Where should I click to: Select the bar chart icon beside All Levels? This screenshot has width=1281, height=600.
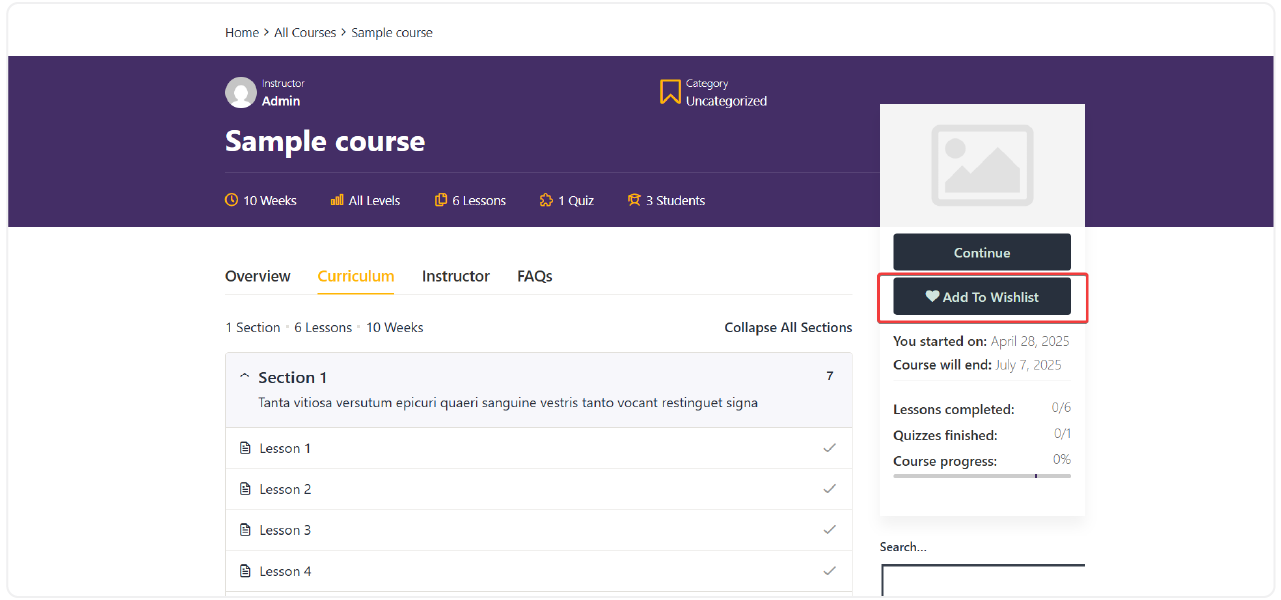(x=337, y=200)
